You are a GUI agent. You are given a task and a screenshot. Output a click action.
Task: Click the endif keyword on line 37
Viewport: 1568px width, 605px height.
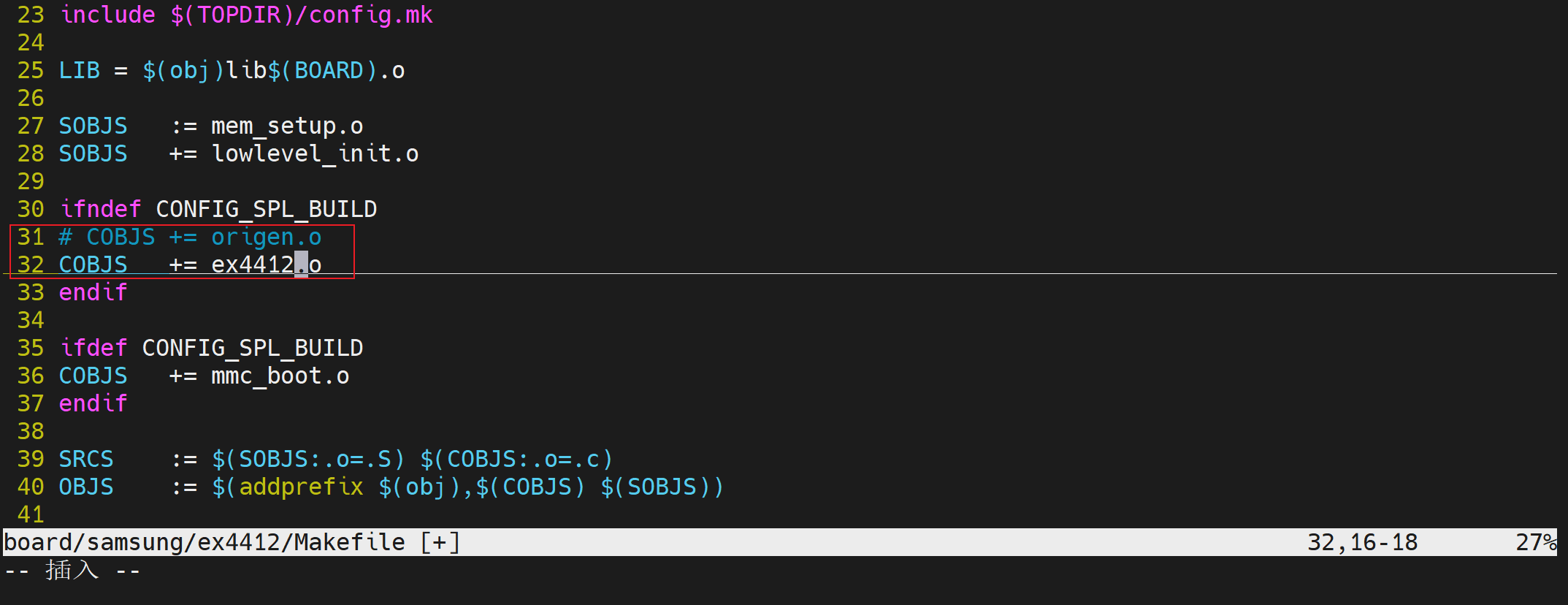coord(93,403)
